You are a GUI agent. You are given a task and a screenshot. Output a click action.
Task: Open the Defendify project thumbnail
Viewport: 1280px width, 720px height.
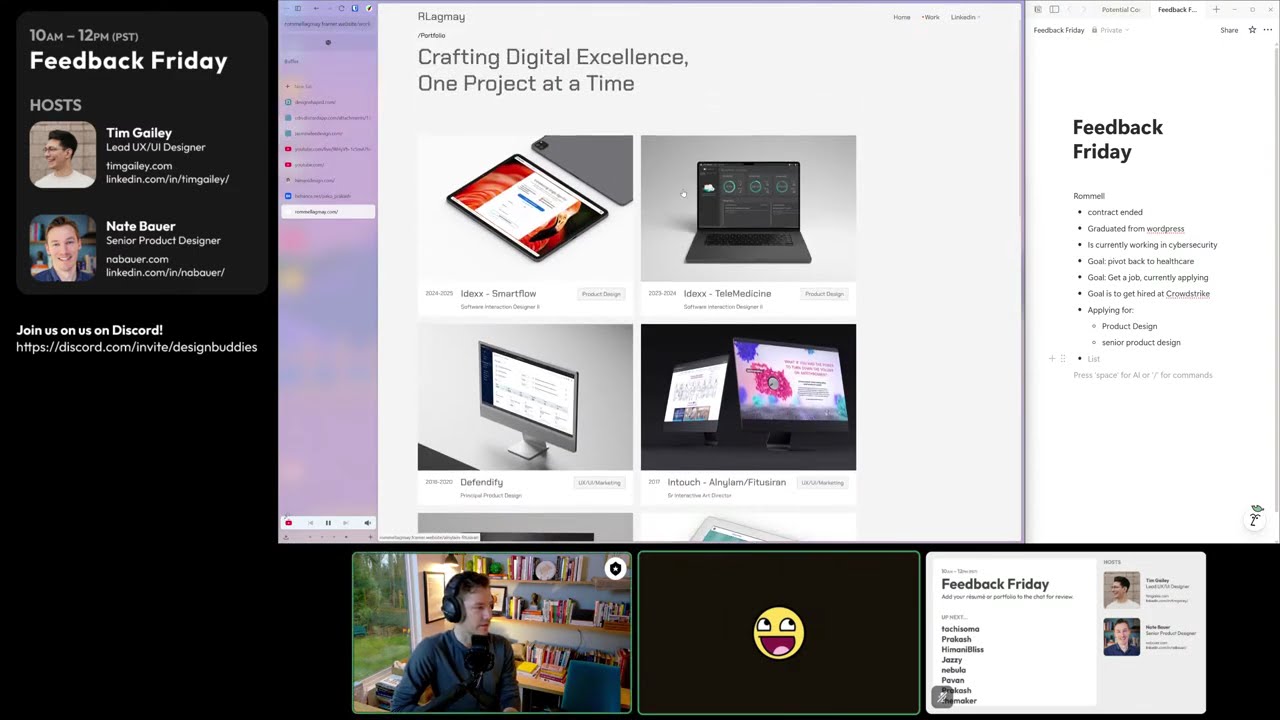pos(525,397)
